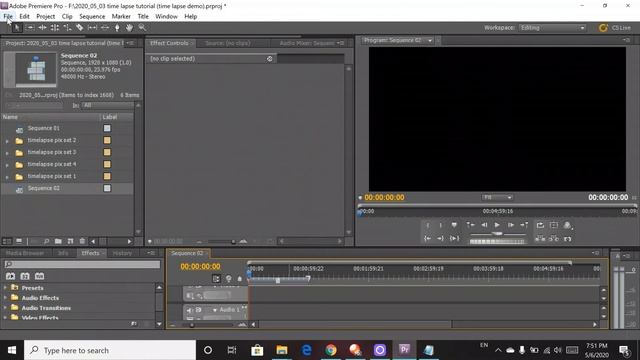This screenshot has height=360, width=640.
Task: Expand timelapse pix set 1 bin
Action: click(x=7, y=177)
